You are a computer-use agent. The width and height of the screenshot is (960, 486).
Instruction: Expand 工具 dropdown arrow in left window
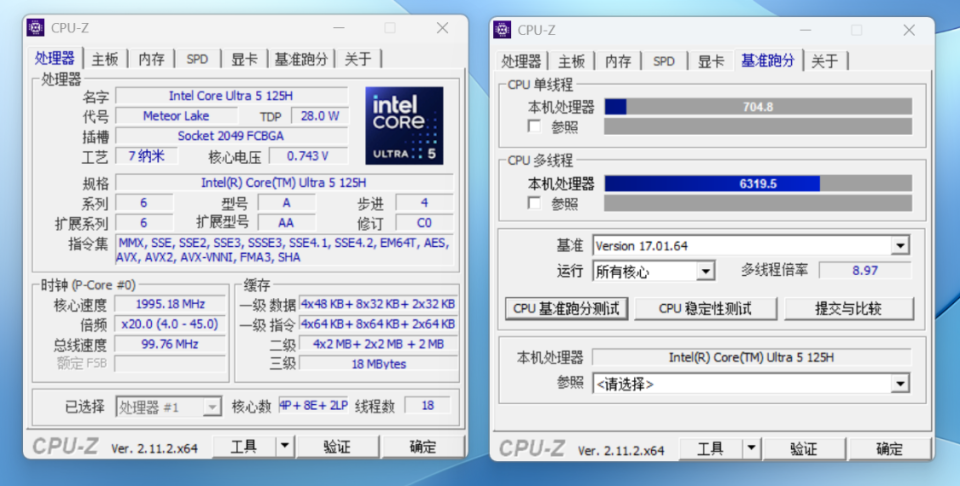click(285, 446)
